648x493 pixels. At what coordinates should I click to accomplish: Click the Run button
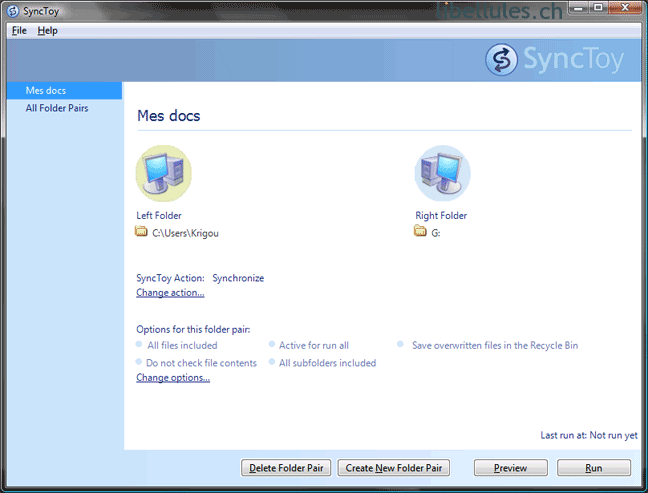594,468
